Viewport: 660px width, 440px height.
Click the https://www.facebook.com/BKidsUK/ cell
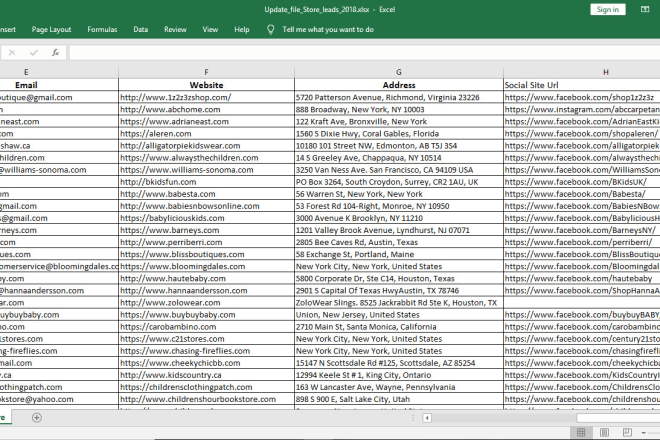582,182
